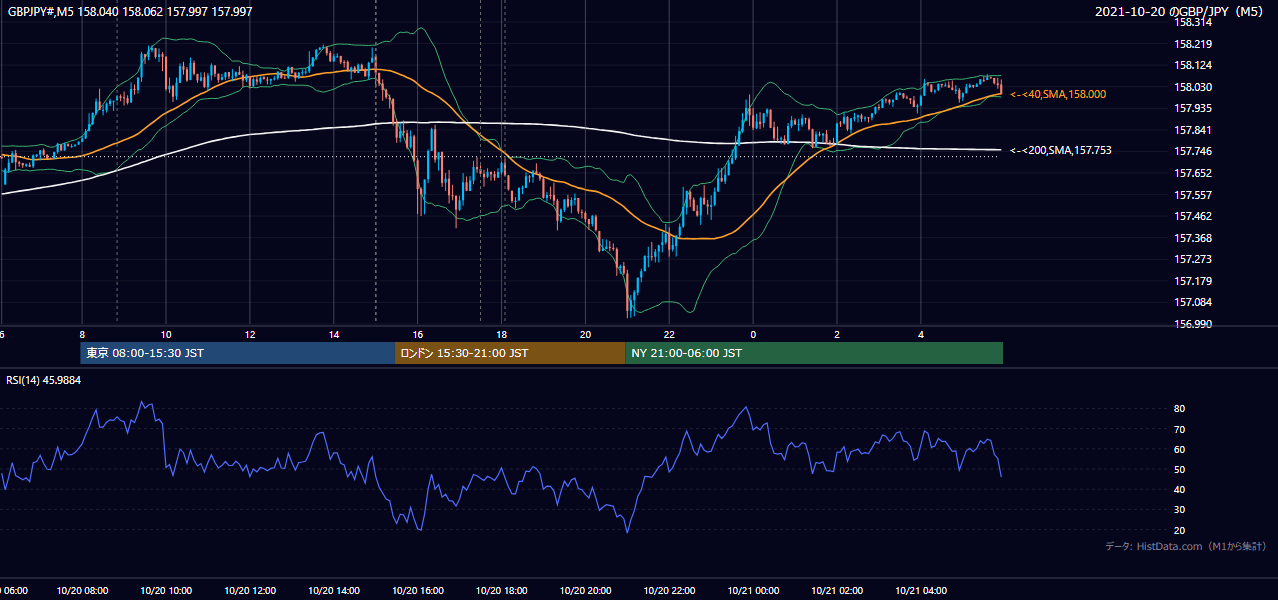This screenshot has width=1278, height=600.
Task: Click the RSI 60 level label
Action: coord(1179,449)
